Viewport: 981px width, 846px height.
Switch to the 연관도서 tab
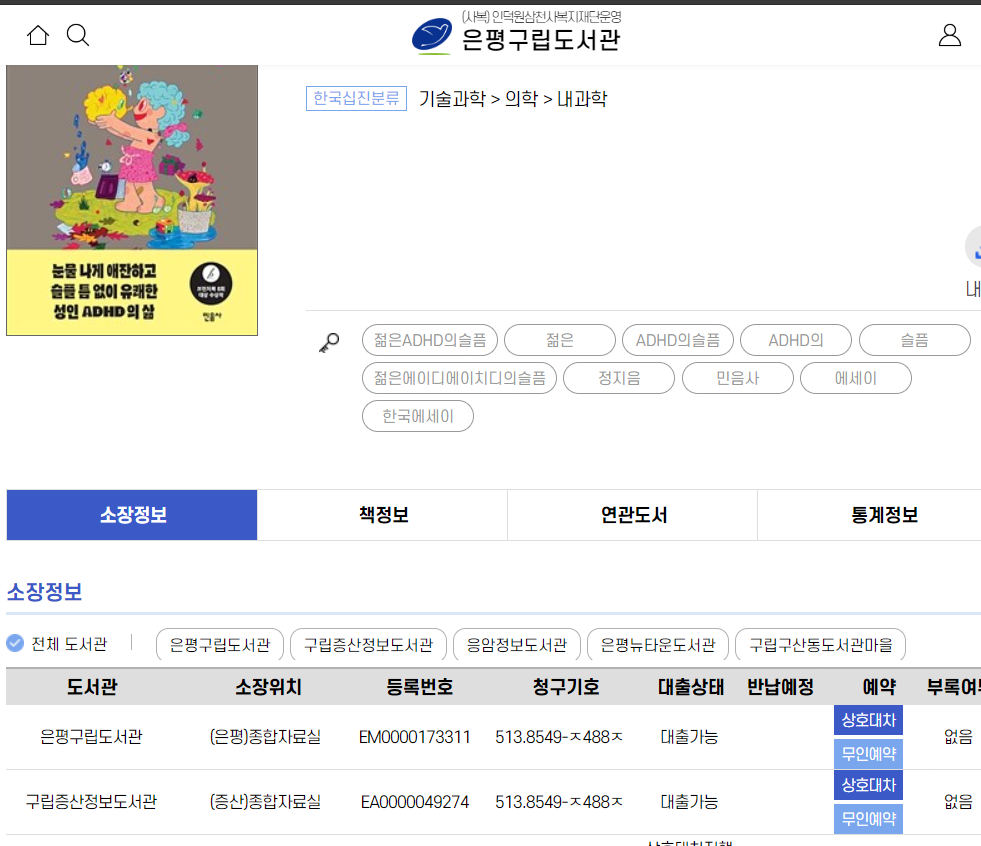click(x=633, y=515)
